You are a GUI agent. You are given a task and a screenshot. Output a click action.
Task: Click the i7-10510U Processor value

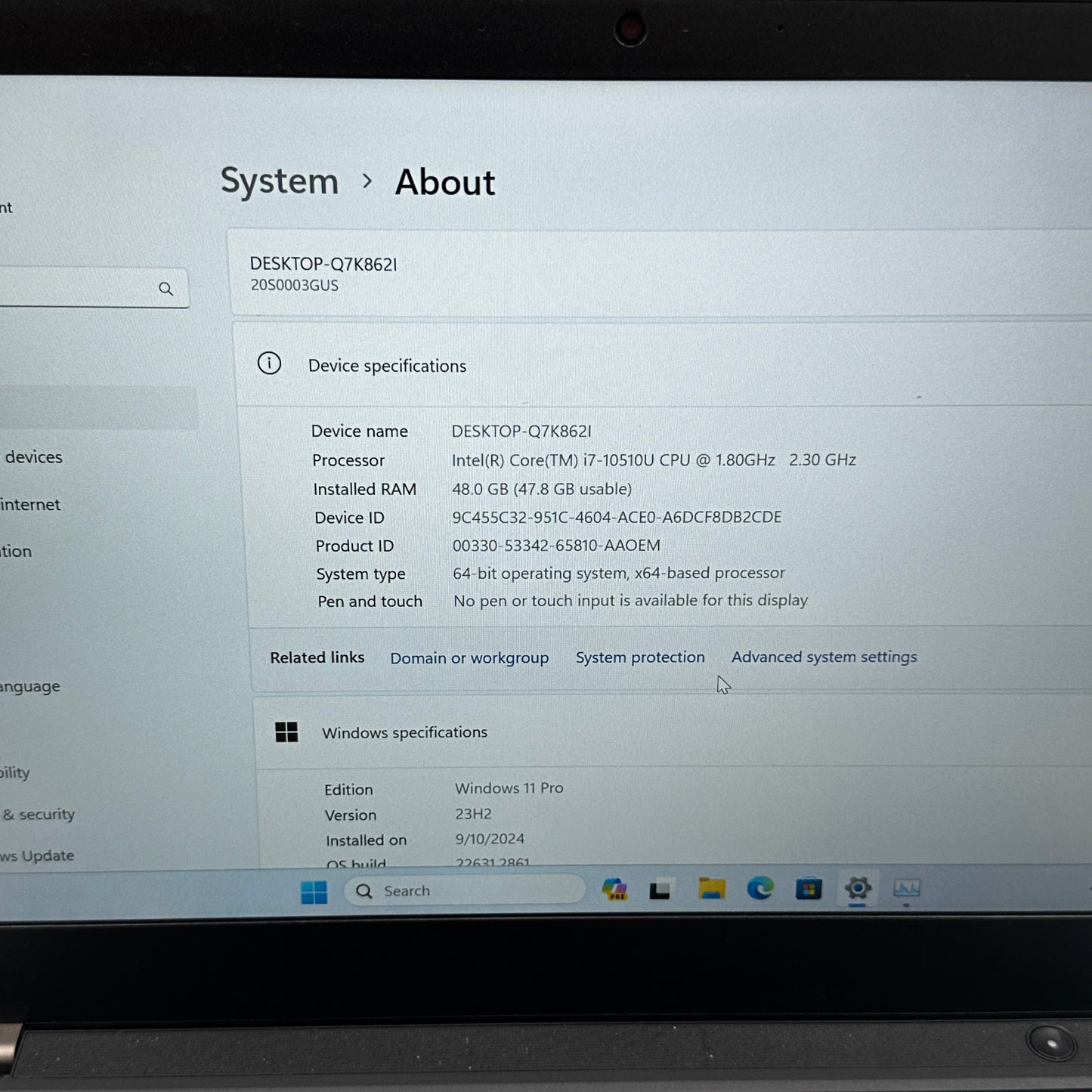(654, 460)
